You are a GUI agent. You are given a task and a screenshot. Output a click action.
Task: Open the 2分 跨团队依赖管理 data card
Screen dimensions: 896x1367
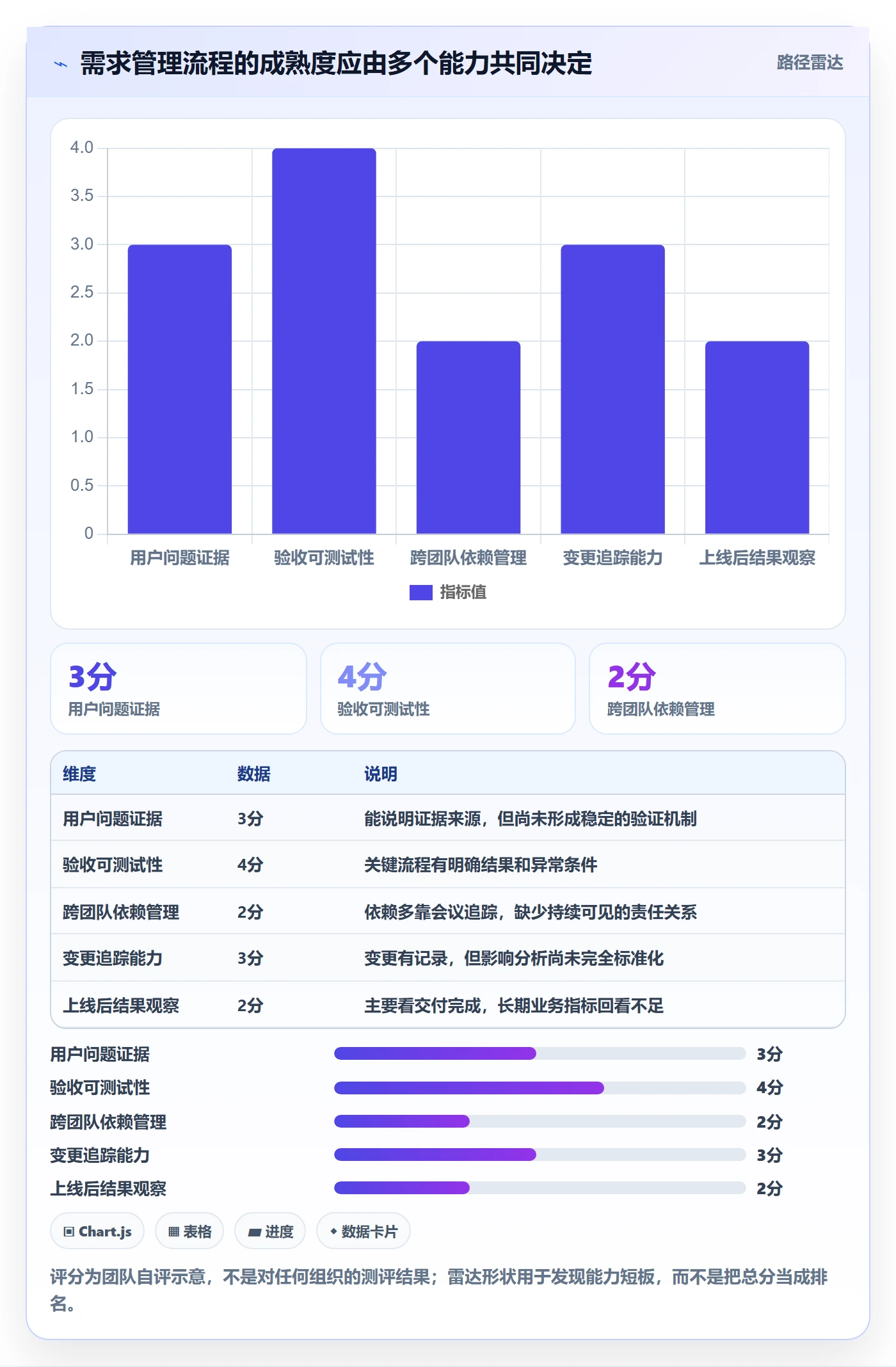coord(717,689)
